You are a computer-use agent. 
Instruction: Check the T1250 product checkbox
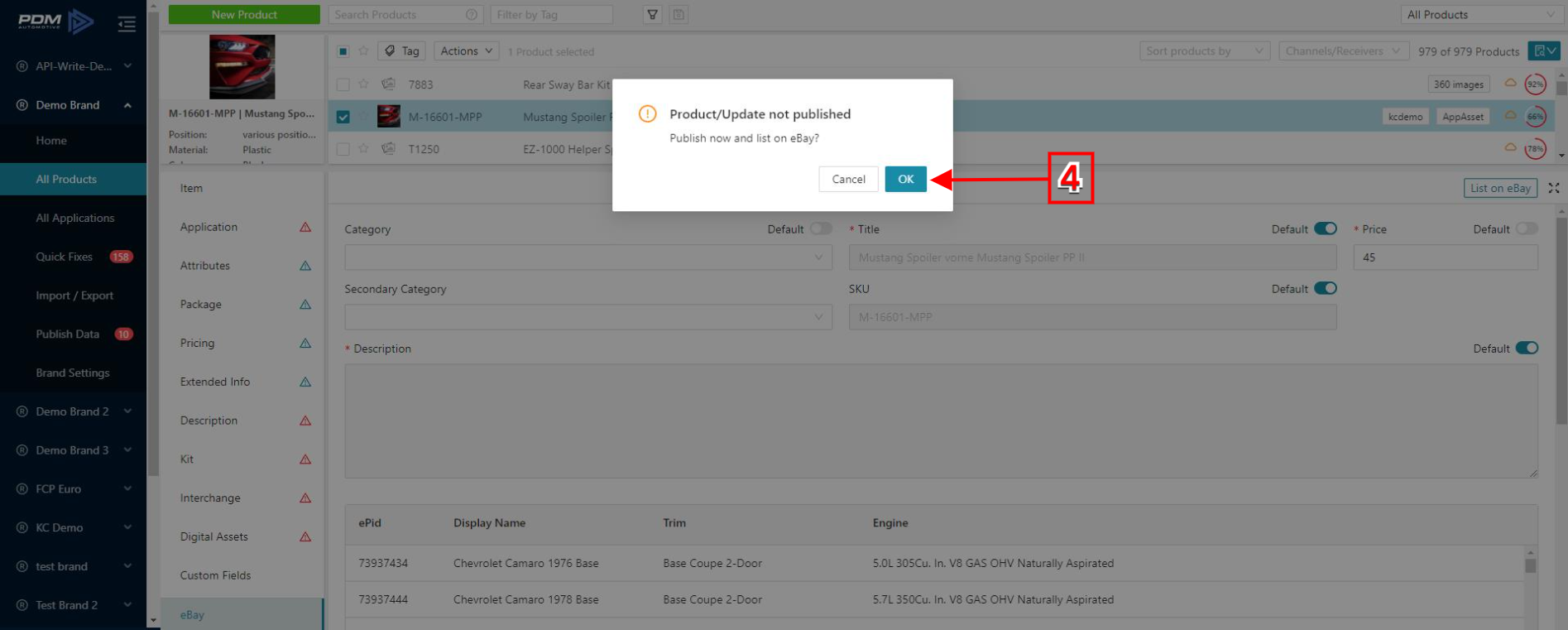343,149
